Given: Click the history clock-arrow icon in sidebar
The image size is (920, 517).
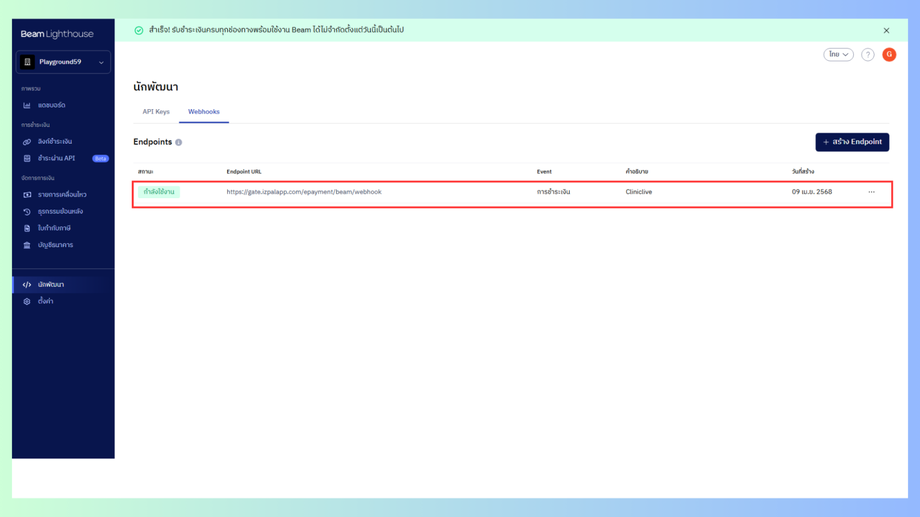Looking at the screenshot, I should coord(27,212).
